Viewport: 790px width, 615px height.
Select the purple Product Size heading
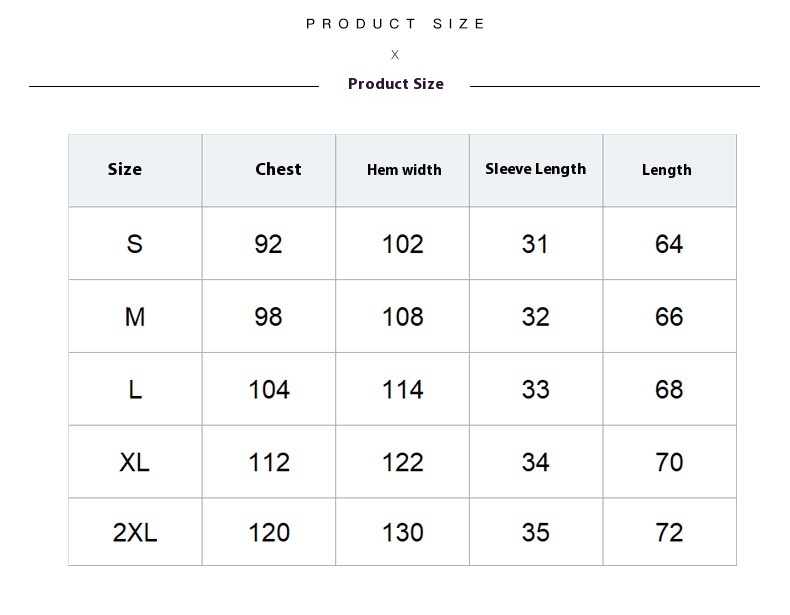tap(396, 84)
